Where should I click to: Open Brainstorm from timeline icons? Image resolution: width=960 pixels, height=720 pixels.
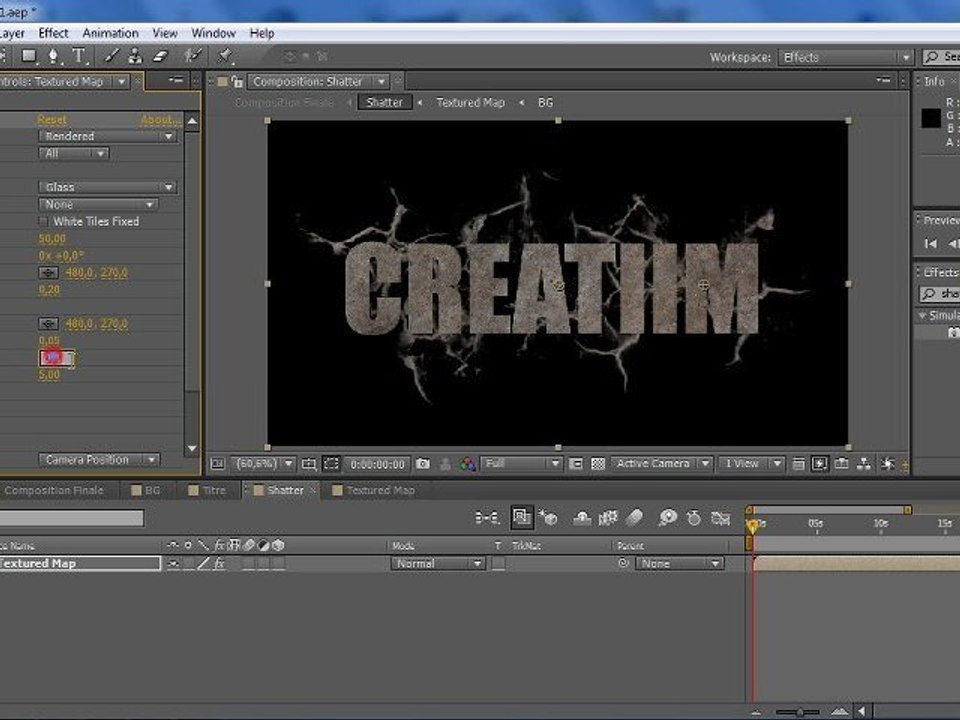667,518
